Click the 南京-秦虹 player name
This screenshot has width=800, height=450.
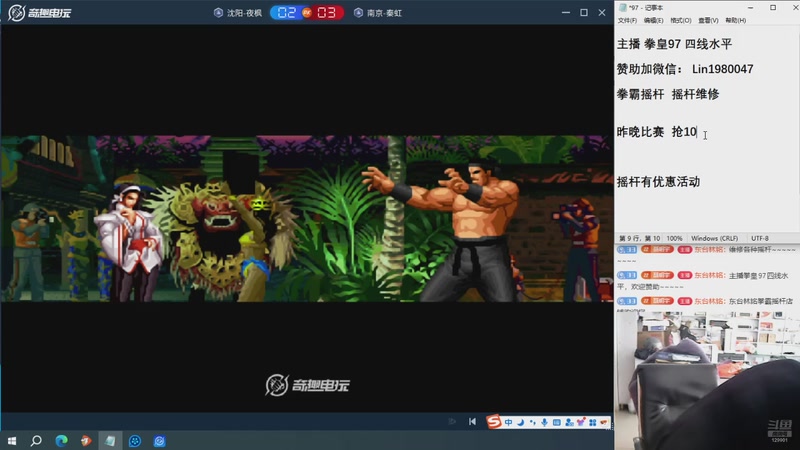[x=384, y=13]
